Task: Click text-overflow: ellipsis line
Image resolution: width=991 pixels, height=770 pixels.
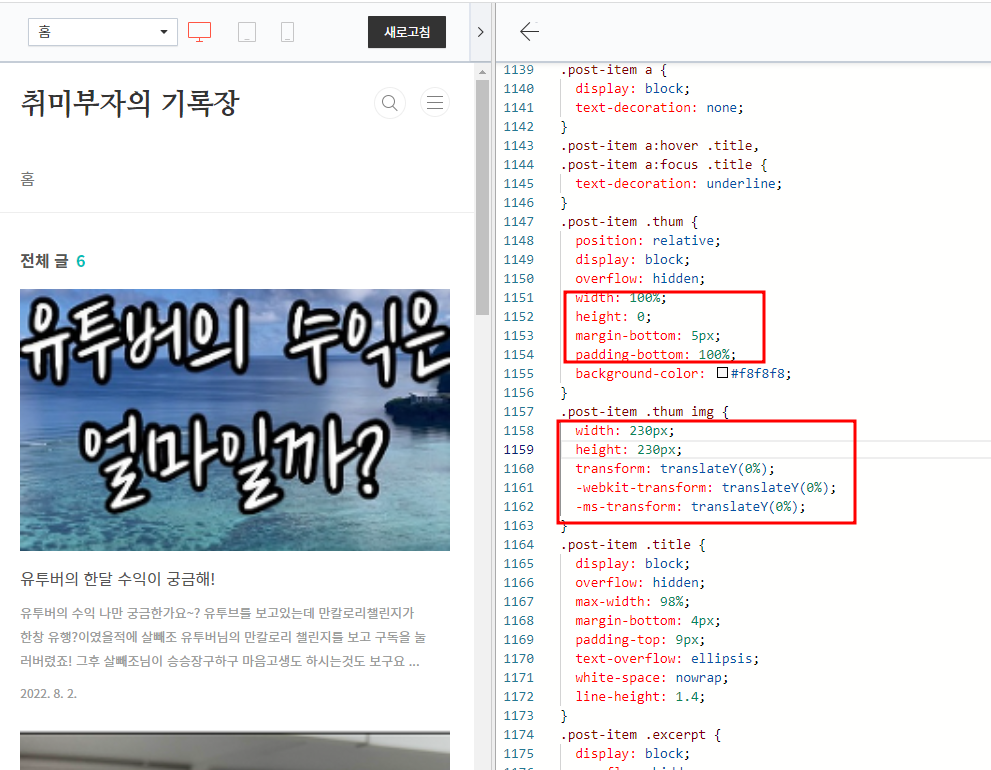Action: [x=667, y=658]
